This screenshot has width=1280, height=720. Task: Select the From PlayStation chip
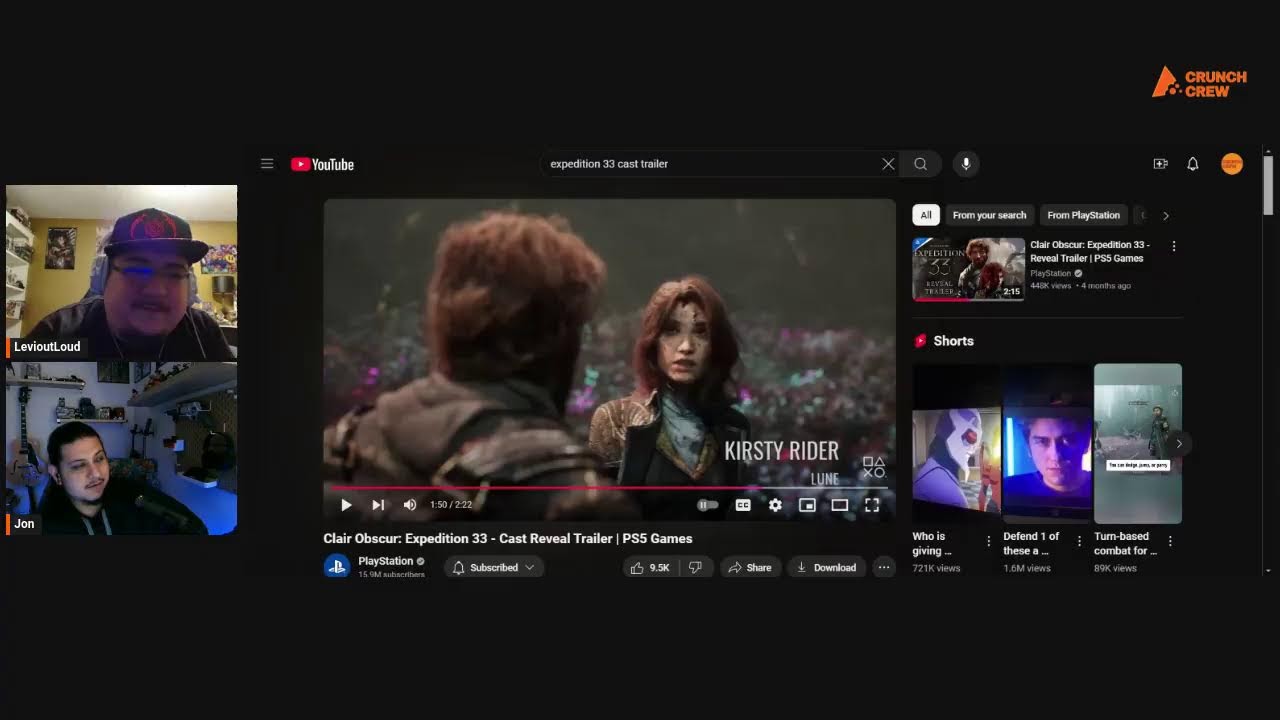pos(1084,215)
